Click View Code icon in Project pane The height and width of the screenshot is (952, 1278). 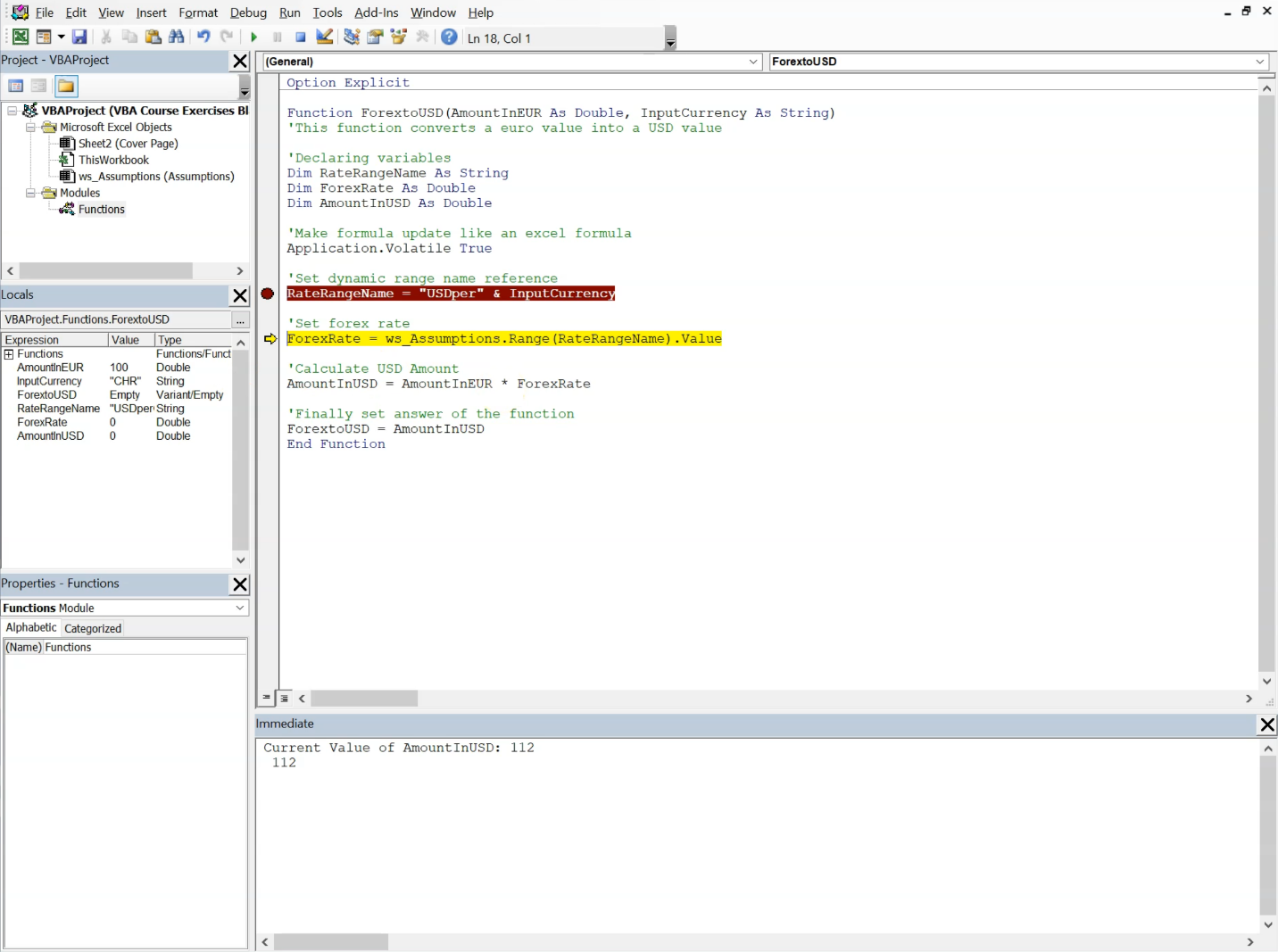click(15, 86)
